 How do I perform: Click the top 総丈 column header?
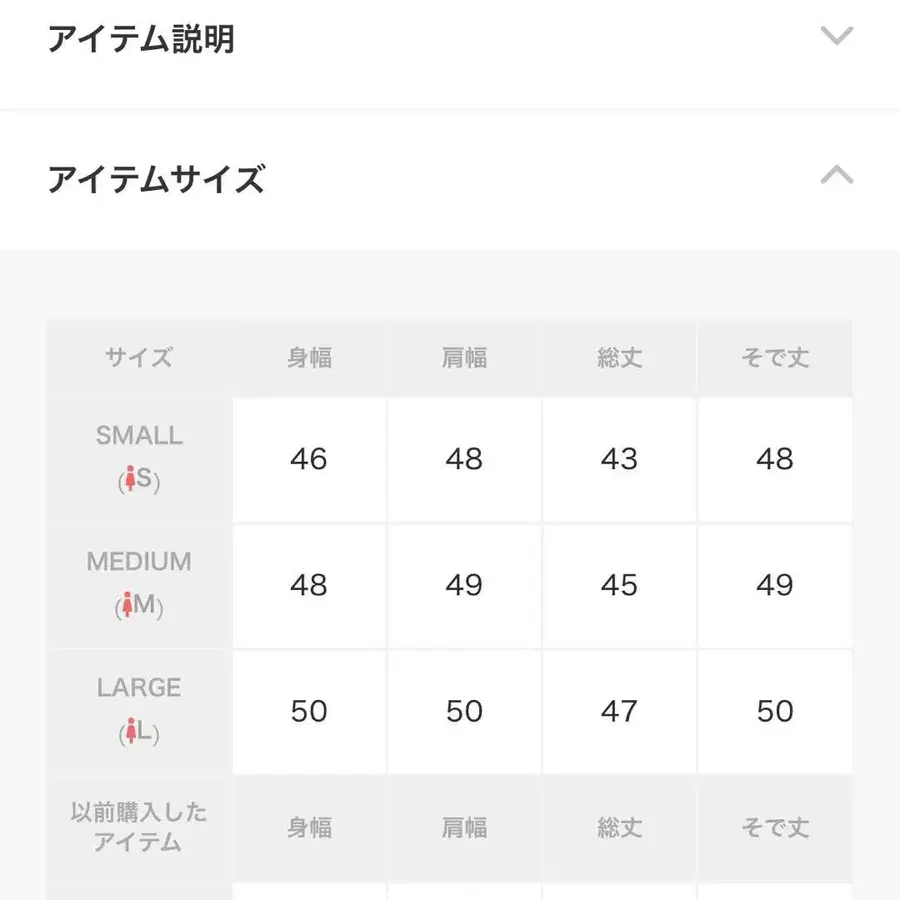[x=619, y=358]
